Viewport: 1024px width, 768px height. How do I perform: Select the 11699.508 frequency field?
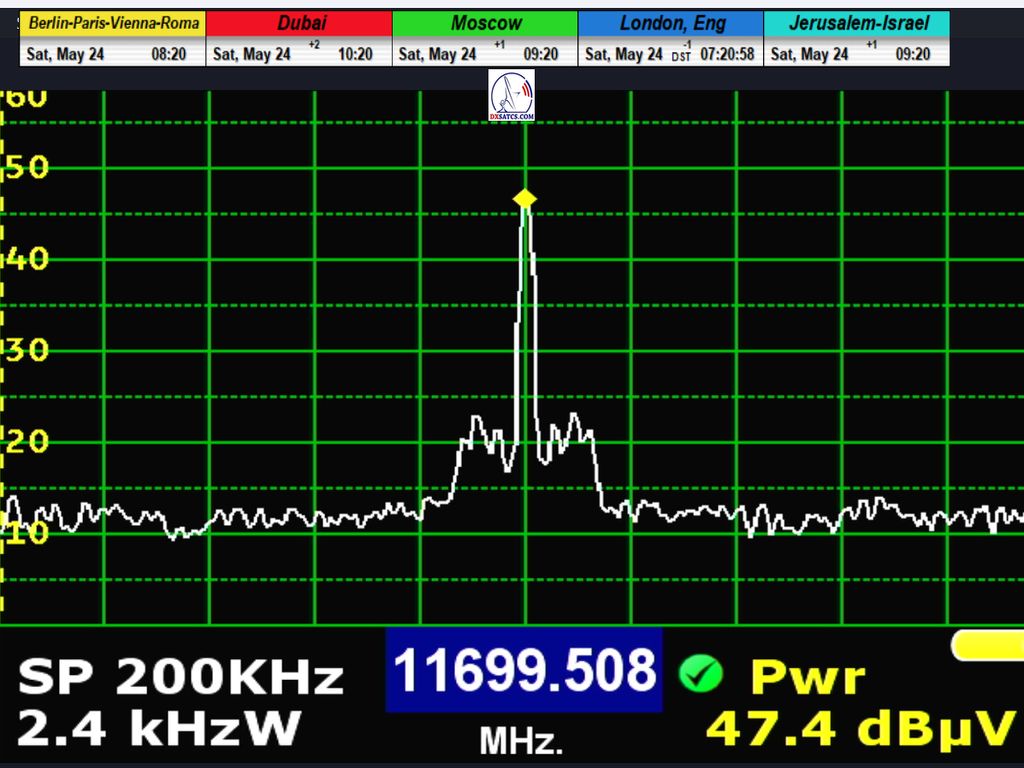pyautogui.click(x=524, y=670)
